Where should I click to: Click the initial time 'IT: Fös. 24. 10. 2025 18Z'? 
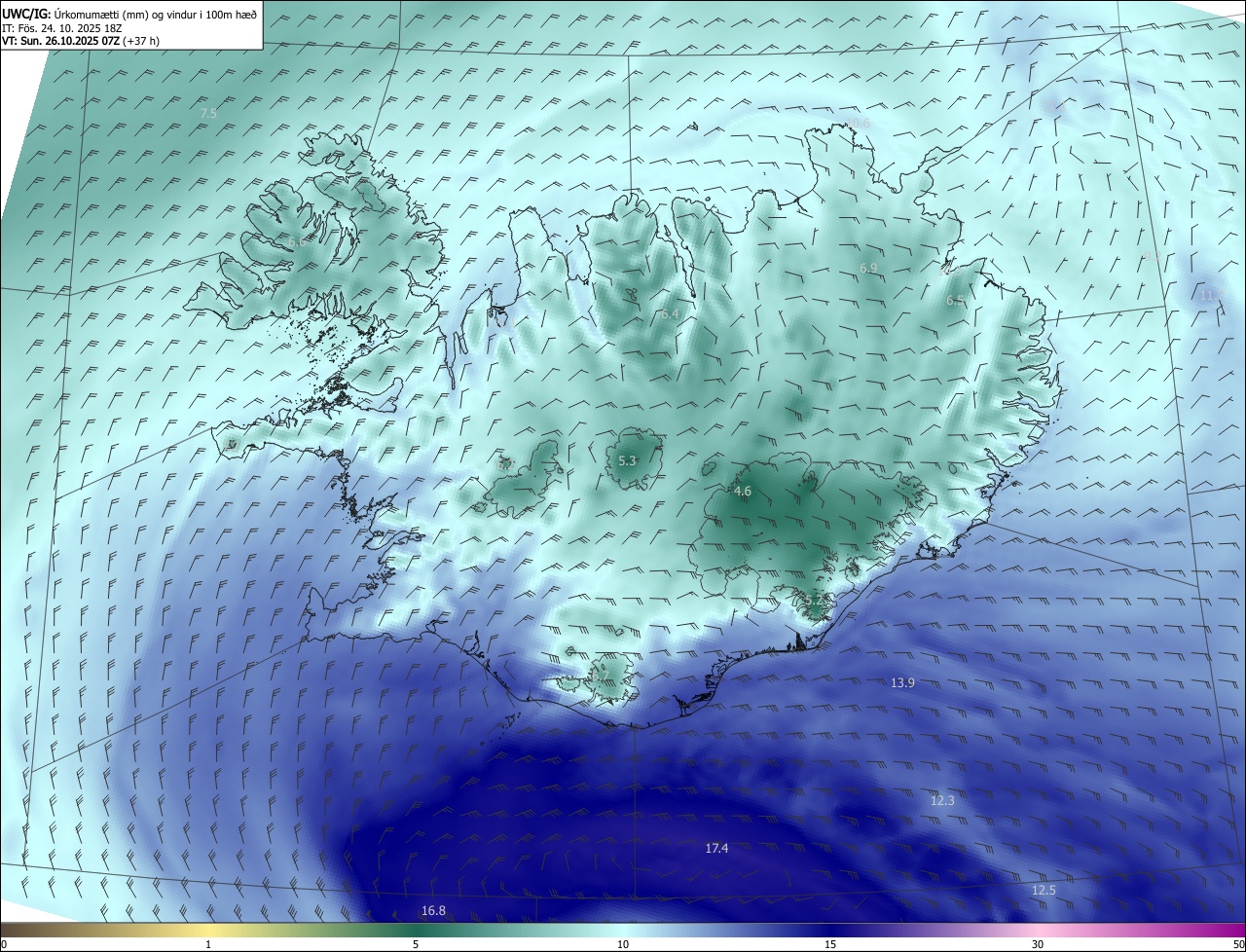[62, 27]
